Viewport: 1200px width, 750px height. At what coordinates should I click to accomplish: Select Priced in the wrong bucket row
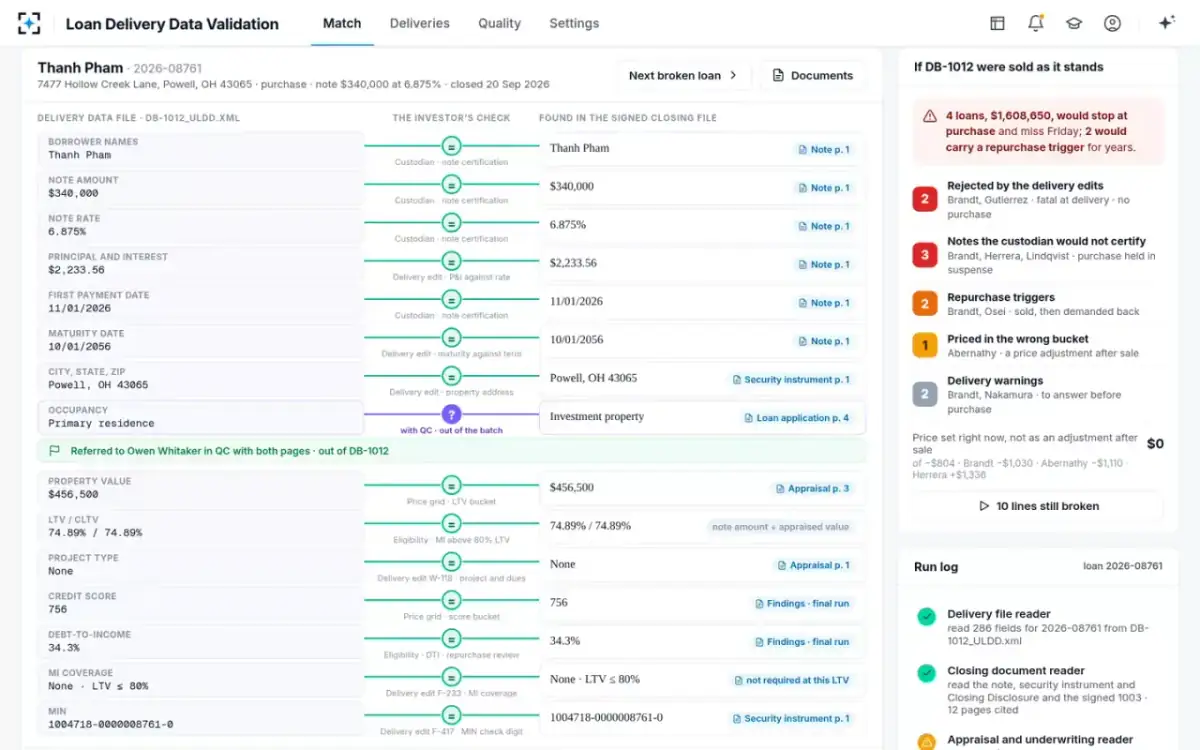coord(1038,346)
